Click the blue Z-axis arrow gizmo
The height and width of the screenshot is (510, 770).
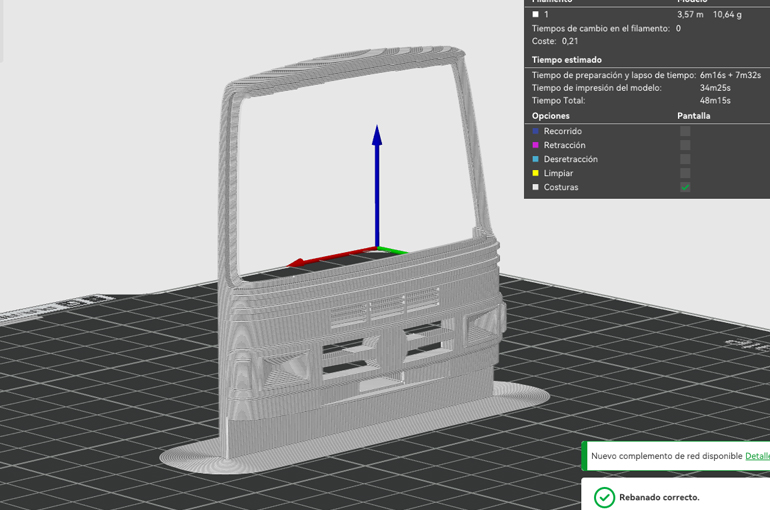pyautogui.click(x=377, y=187)
